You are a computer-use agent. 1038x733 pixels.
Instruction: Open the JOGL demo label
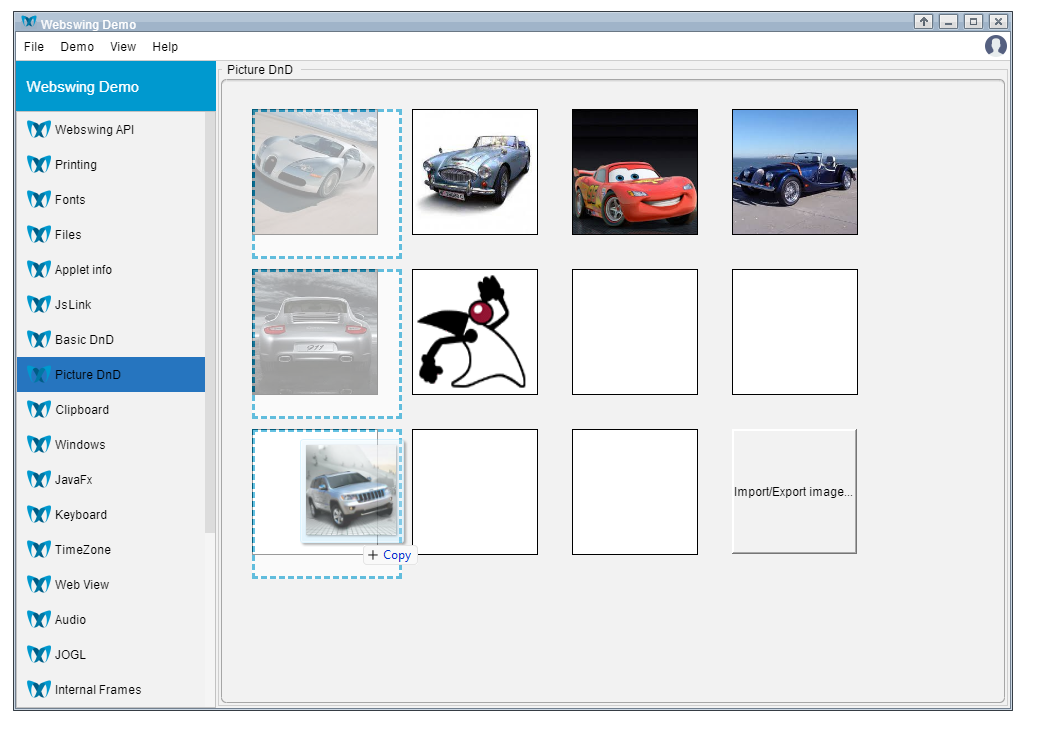(x=70, y=656)
